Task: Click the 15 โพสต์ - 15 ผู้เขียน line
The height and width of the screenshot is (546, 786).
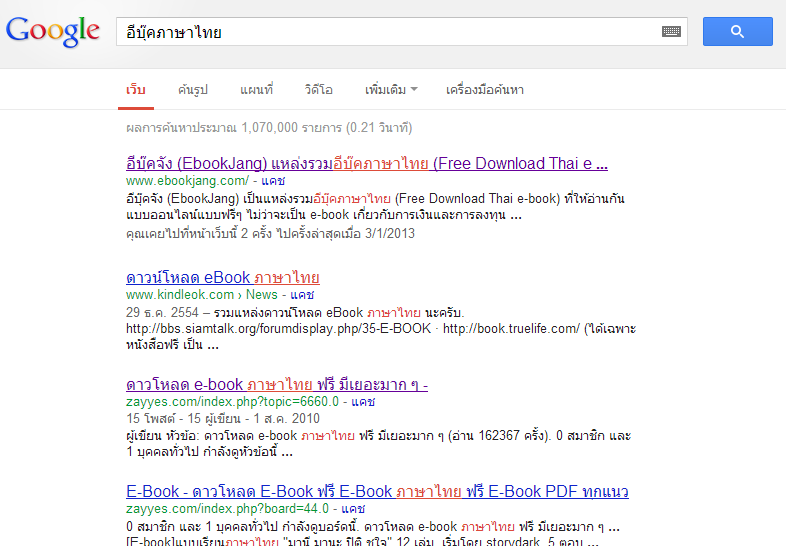Action: point(223,418)
